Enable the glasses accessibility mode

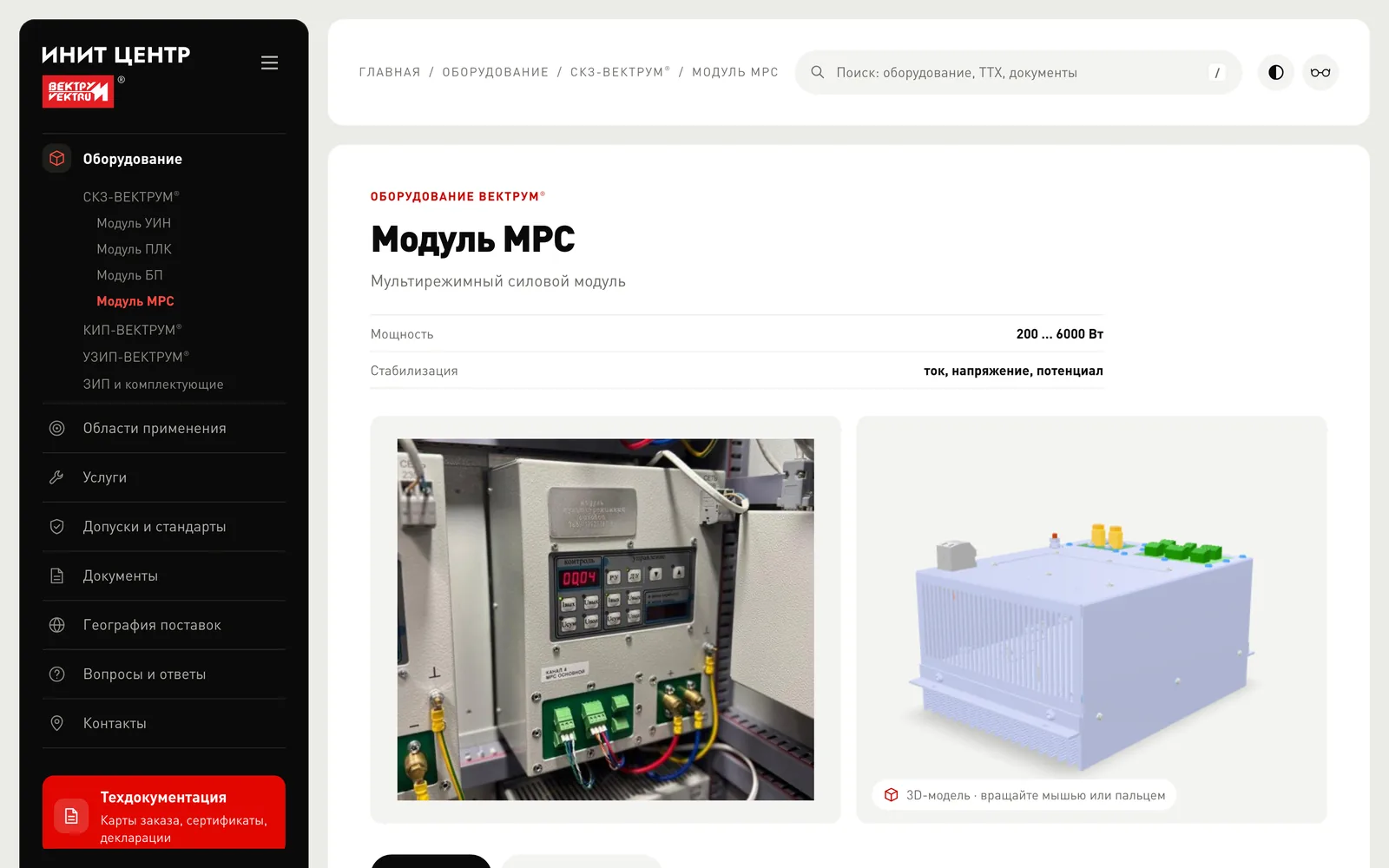click(1320, 72)
